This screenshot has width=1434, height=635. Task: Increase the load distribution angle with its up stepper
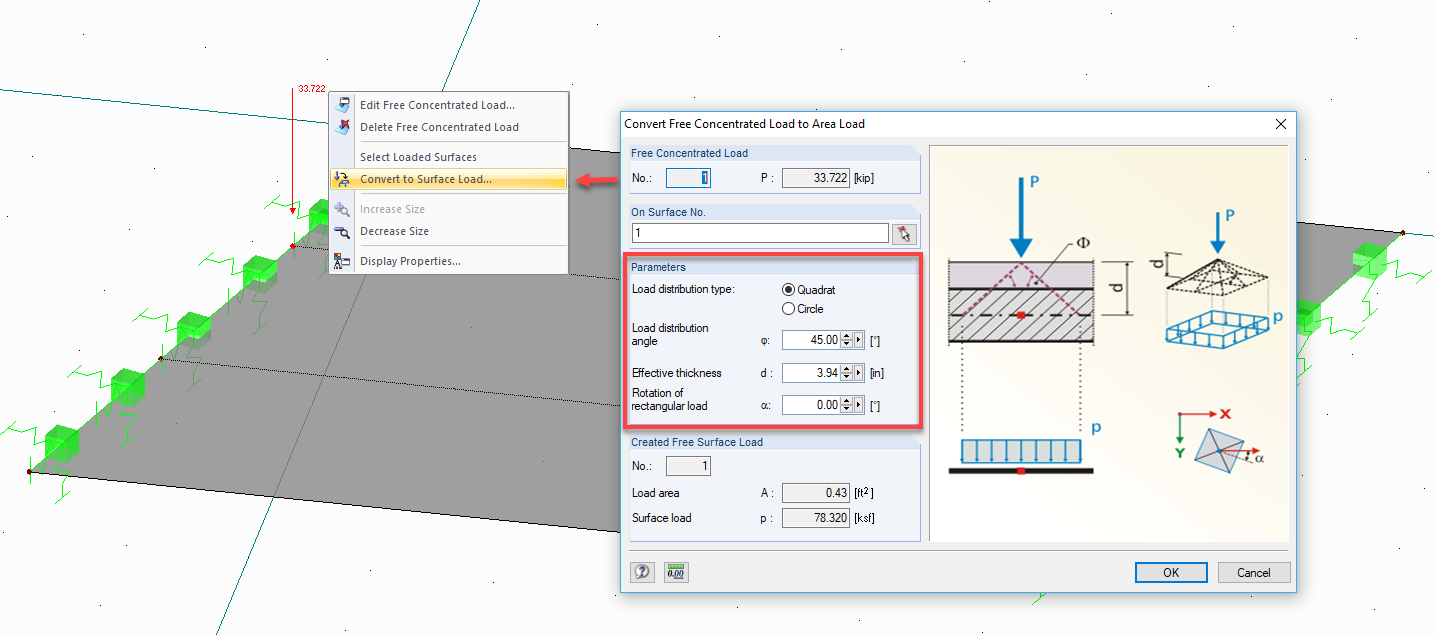coord(846,336)
